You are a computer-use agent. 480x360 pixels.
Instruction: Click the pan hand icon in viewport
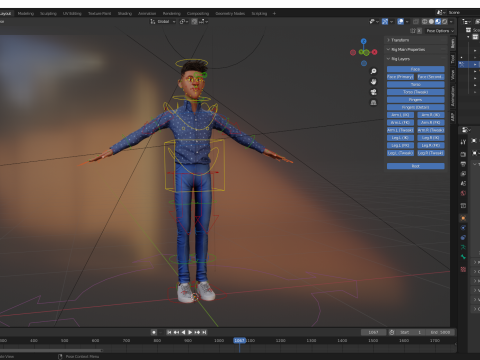click(374, 82)
